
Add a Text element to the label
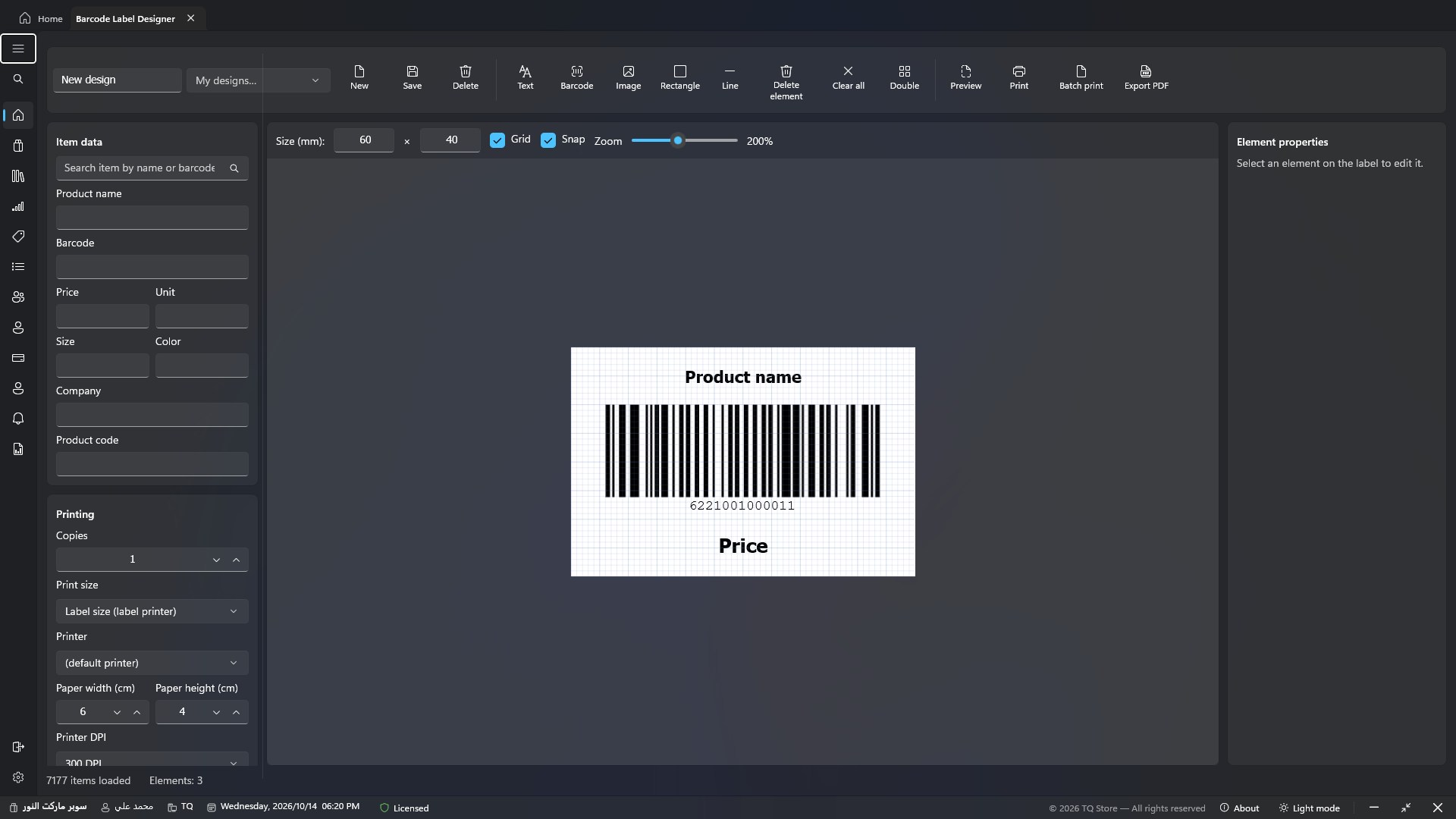(x=525, y=77)
